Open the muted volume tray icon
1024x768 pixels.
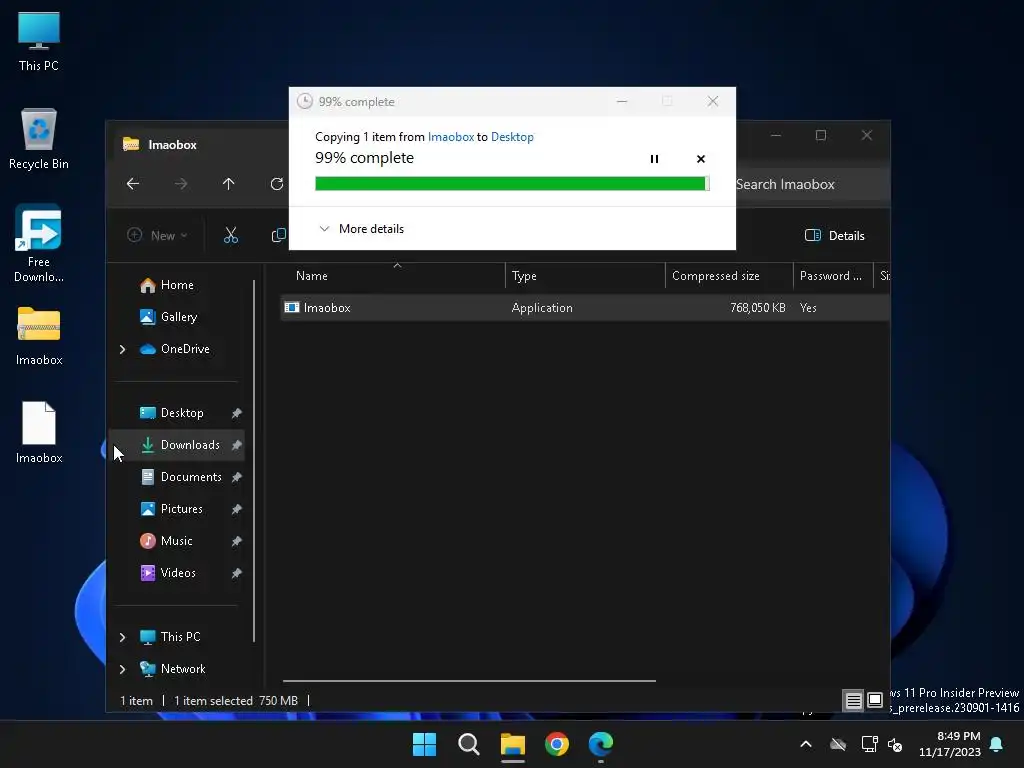(x=895, y=744)
